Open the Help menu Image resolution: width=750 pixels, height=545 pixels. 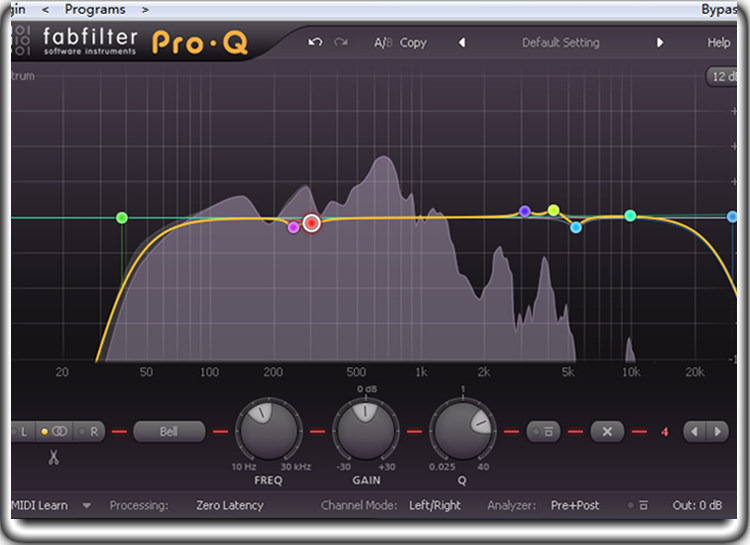pos(718,43)
